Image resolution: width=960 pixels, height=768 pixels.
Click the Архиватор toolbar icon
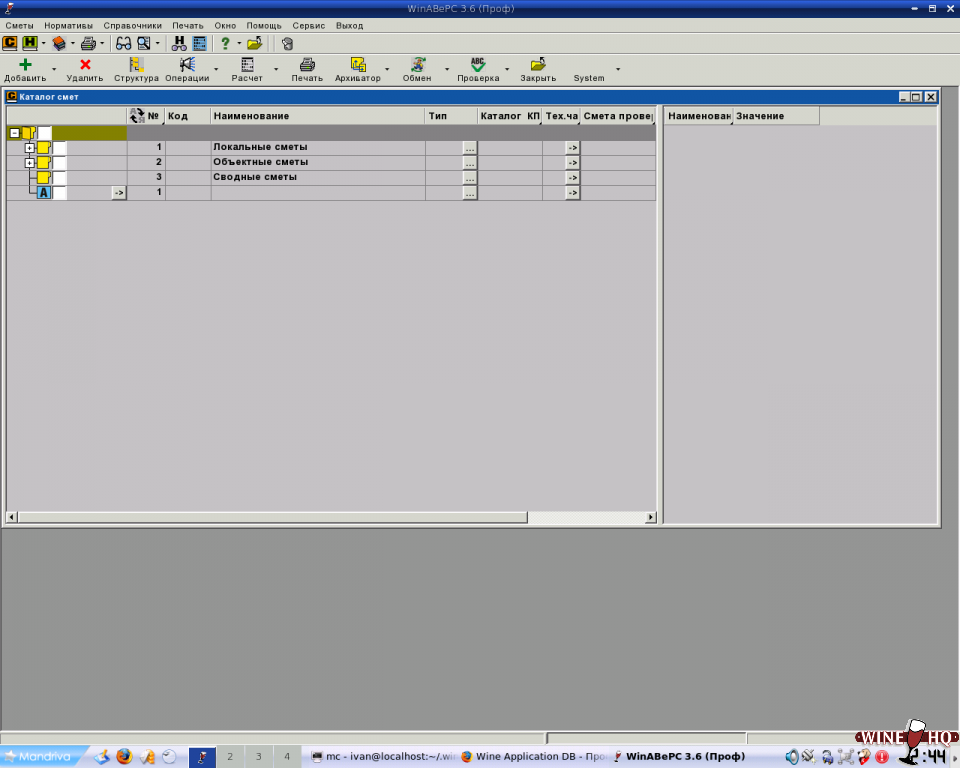357,64
